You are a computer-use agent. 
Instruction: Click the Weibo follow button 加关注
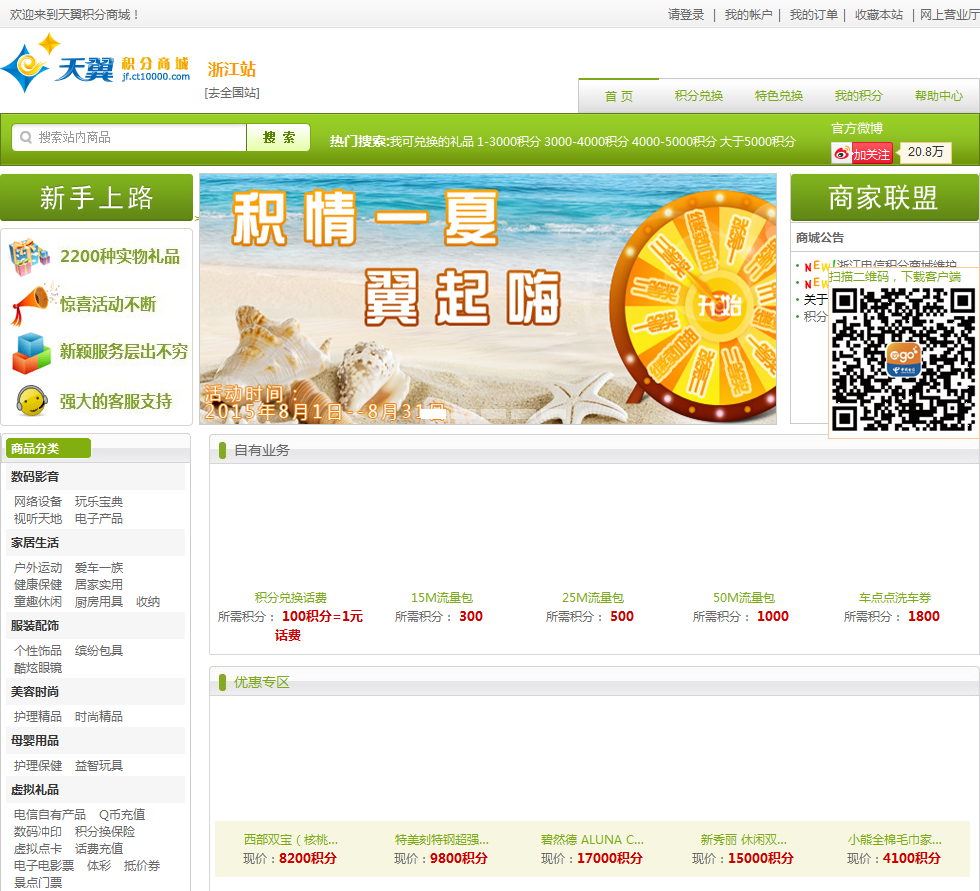[x=862, y=153]
